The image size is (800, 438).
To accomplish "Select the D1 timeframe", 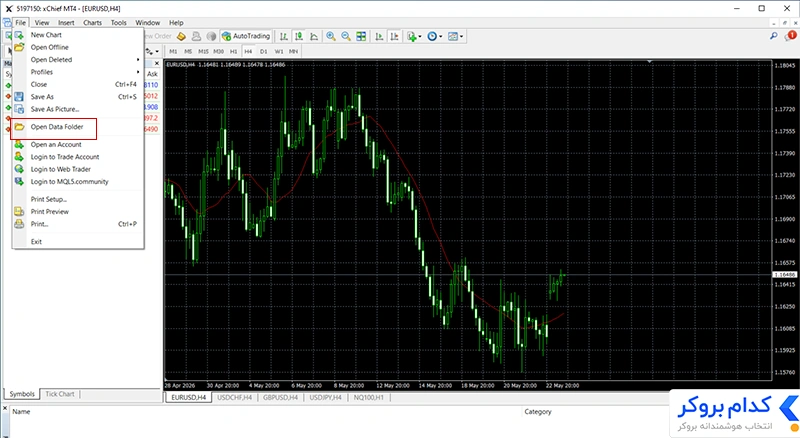I will pyautogui.click(x=263, y=52).
